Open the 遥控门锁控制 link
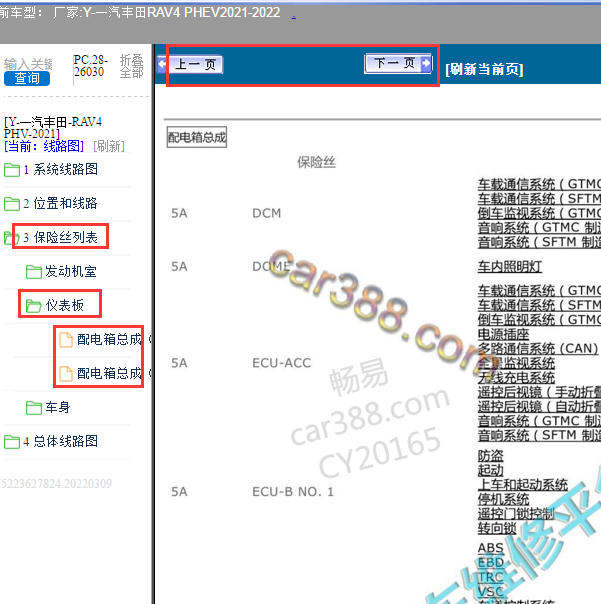601x604 pixels. coord(516,513)
